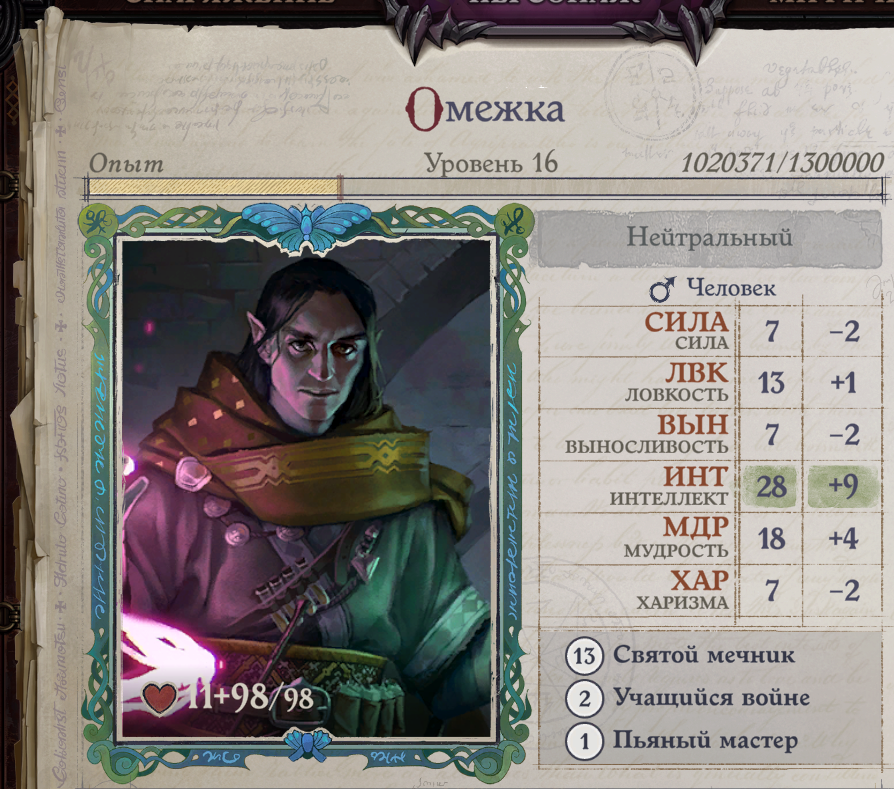894x789 pixels.
Task: Click the Уровень 16 level text
Action: point(491,164)
